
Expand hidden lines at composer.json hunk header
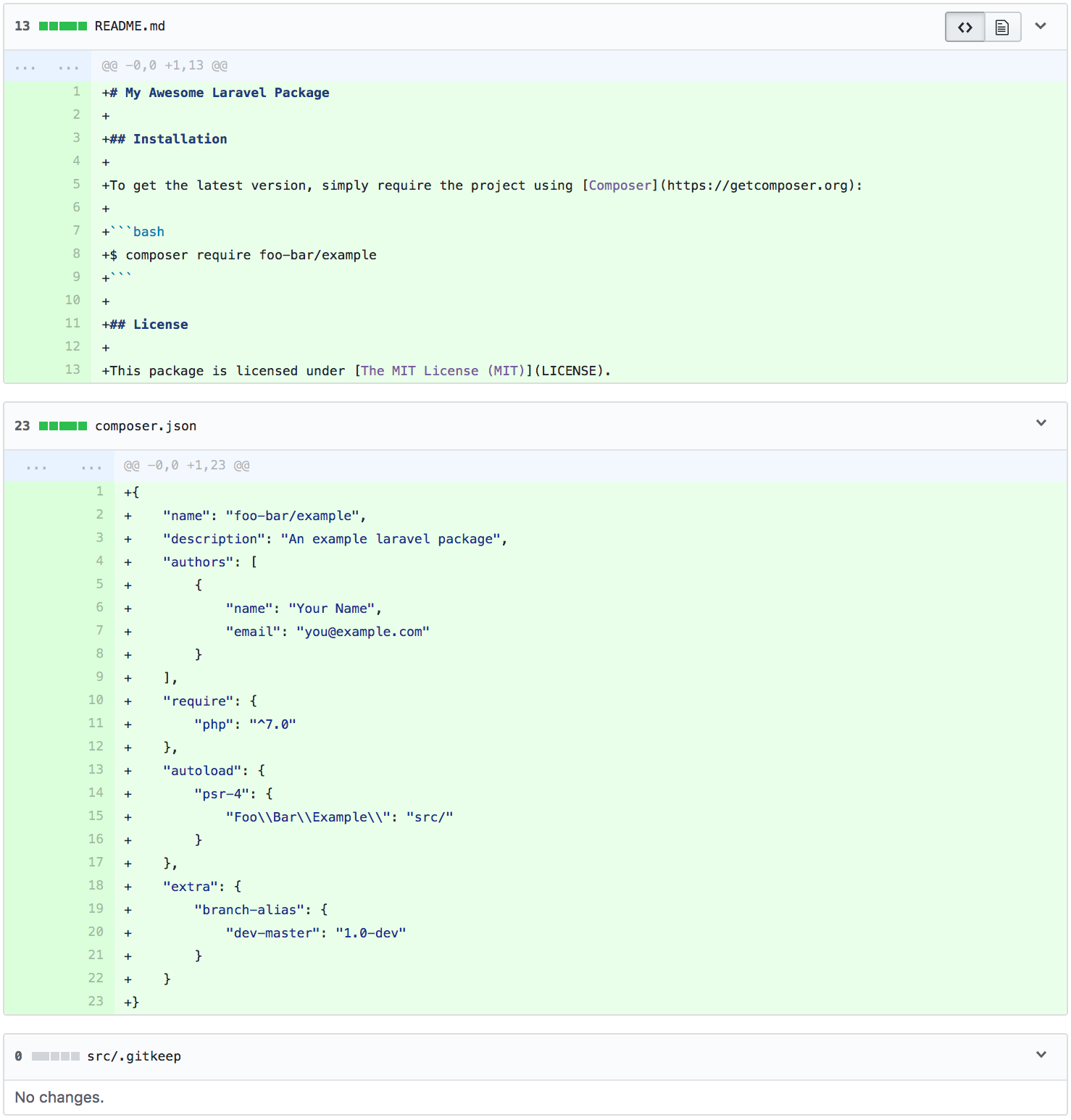pos(59,466)
